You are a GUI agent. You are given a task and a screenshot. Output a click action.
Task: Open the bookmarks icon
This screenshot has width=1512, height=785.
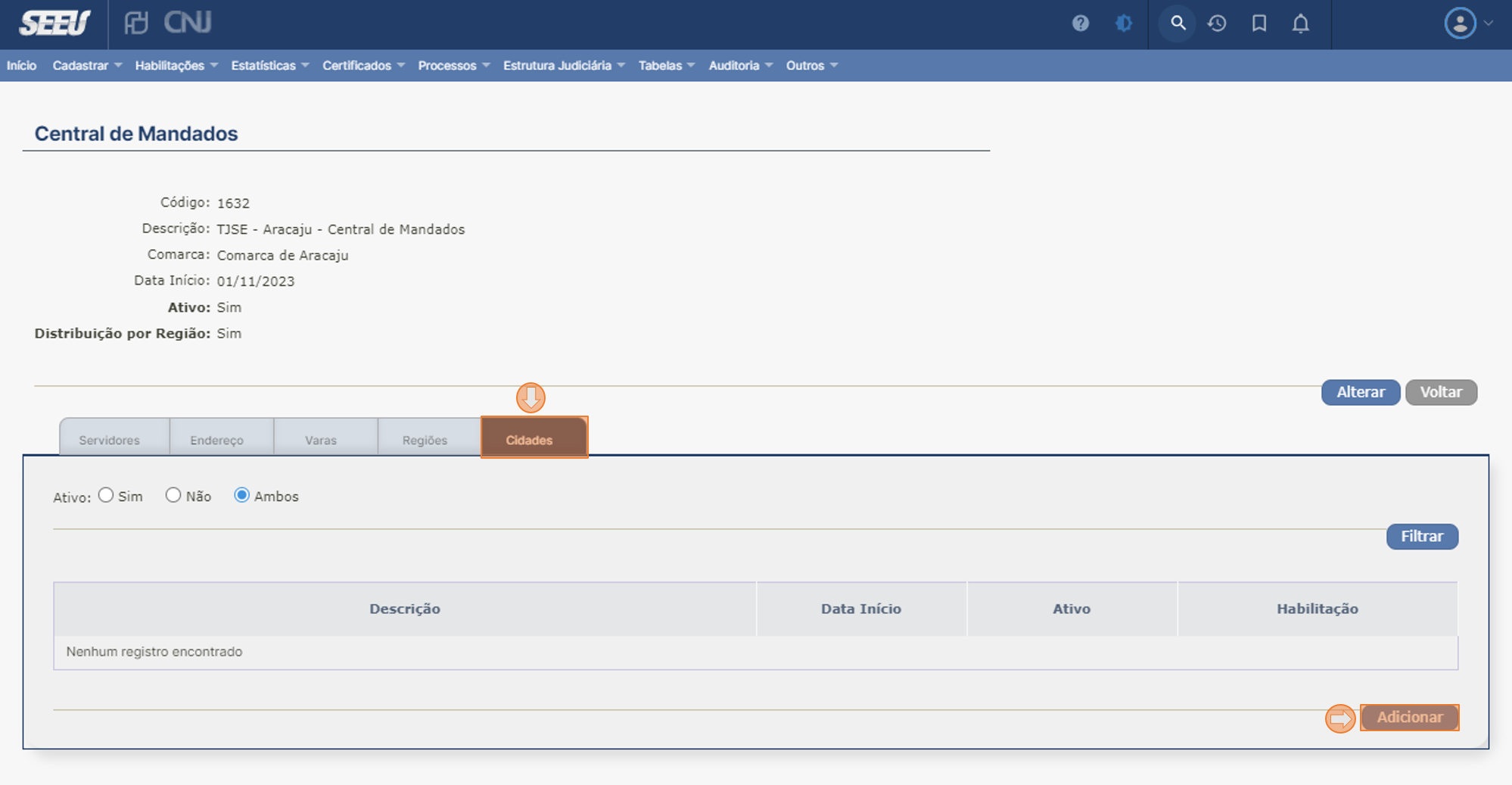coord(1259,23)
